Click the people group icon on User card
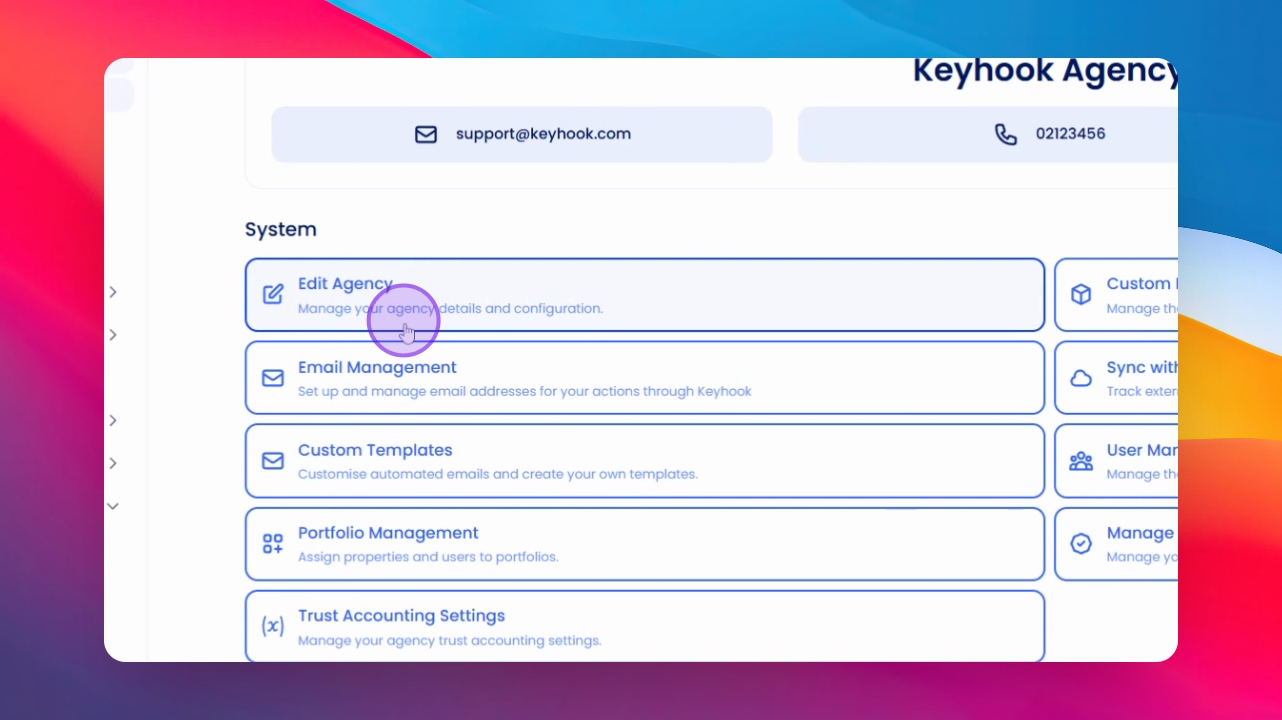This screenshot has height=720, width=1282. [1081, 461]
